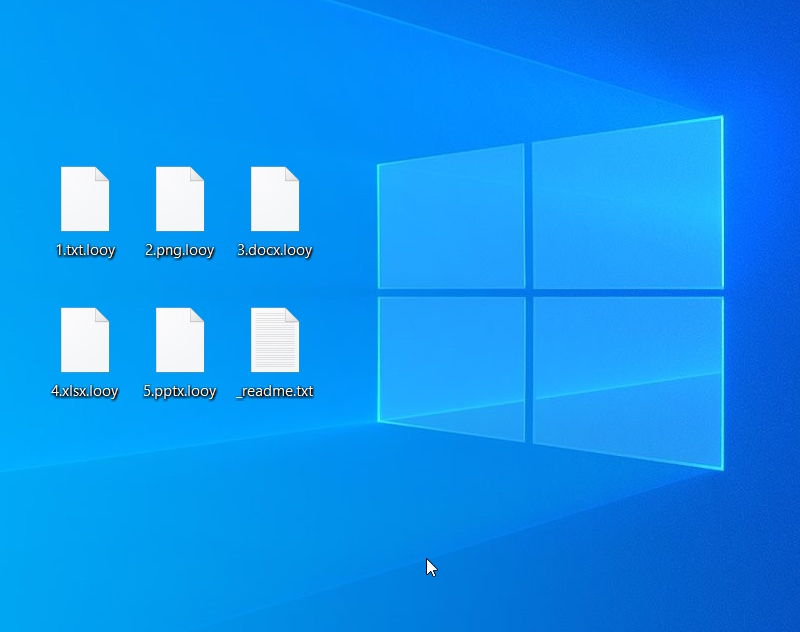
Task: Click the "3.docx.looy" filename label
Action: [x=275, y=250]
